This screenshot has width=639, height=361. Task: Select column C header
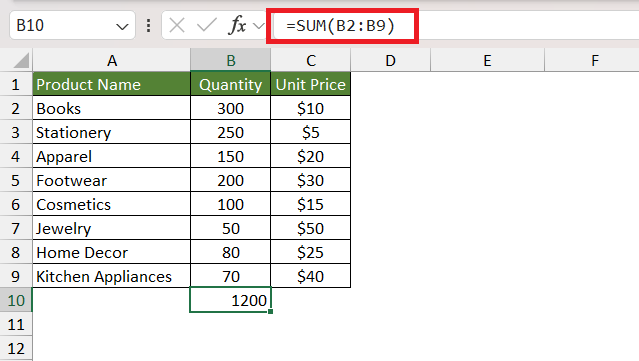coord(311,60)
